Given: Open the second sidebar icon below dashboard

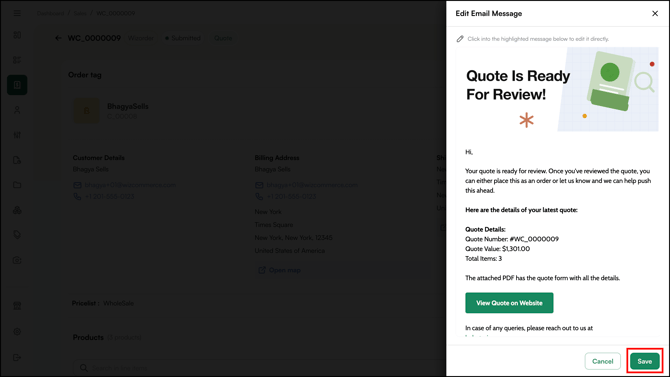Looking at the screenshot, I should (17, 60).
